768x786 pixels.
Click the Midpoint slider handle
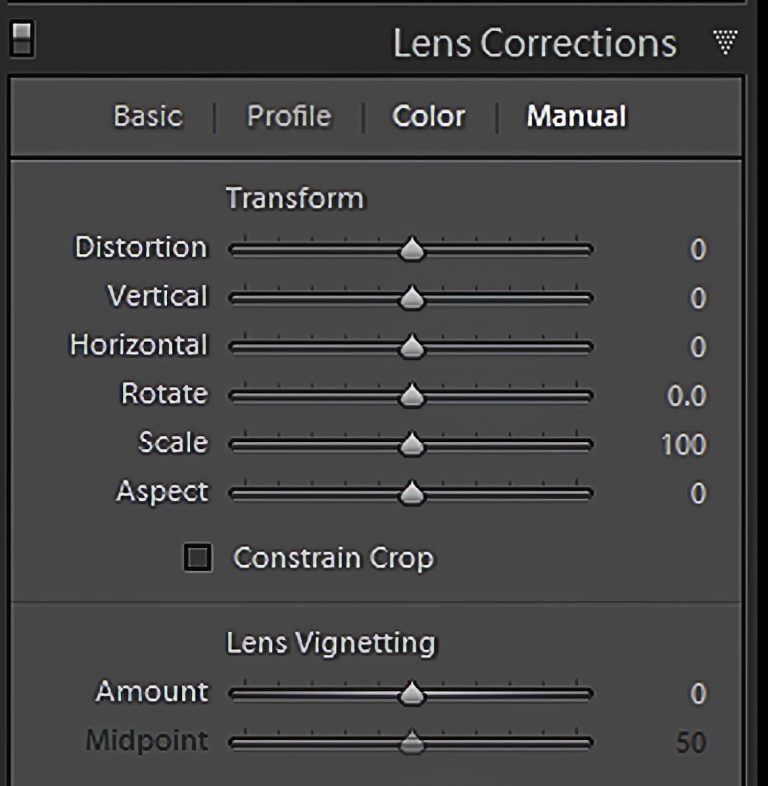coord(412,742)
